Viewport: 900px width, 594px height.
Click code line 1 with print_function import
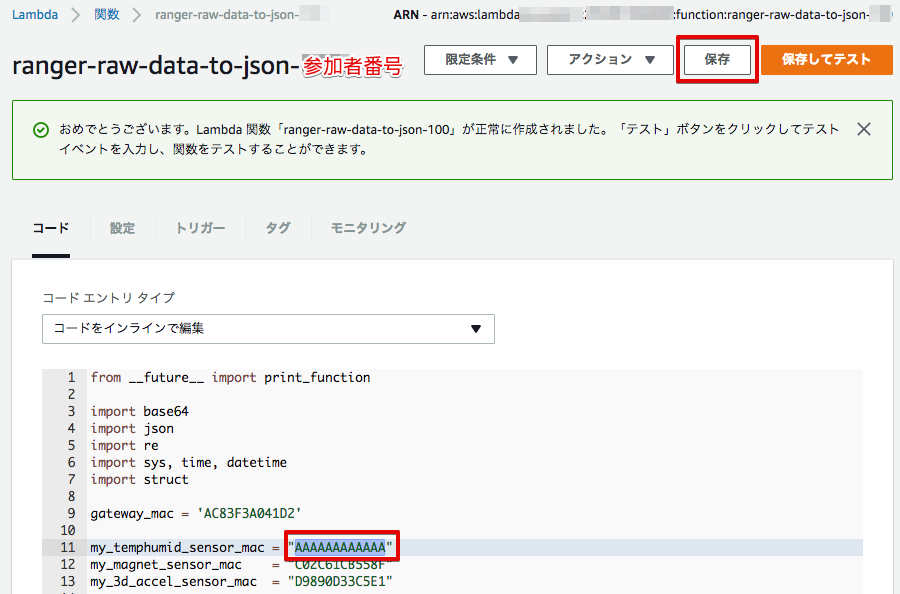230,377
